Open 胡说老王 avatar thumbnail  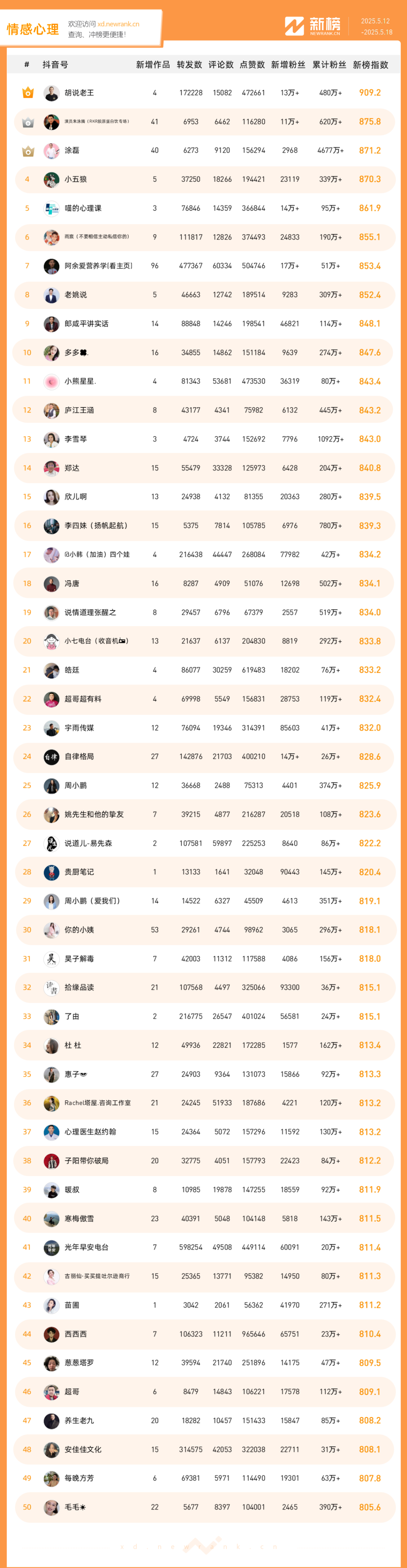click(x=52, y=93)
